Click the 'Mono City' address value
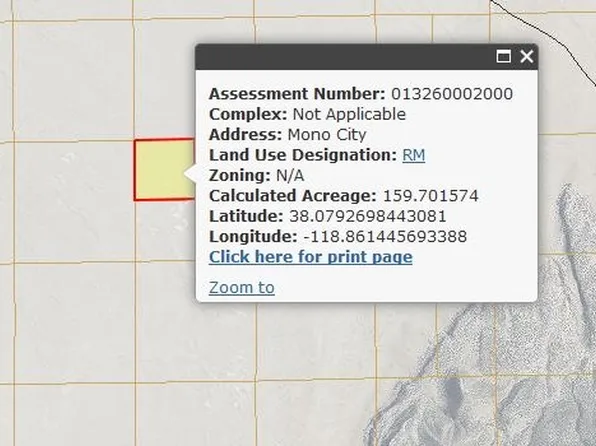 pyautogui.click(x=327, y=135)
